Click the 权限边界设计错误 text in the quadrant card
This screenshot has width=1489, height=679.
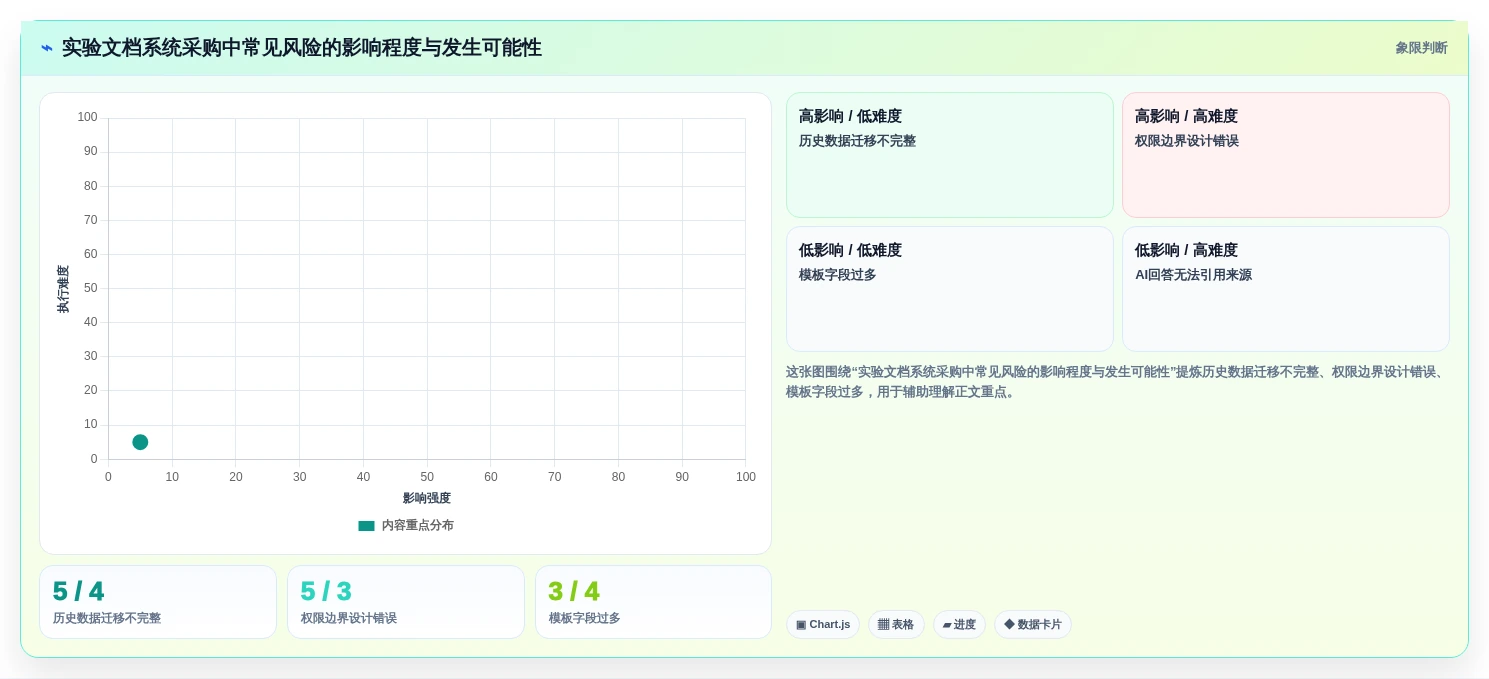pyautogui.click(x=1186, y=141)
